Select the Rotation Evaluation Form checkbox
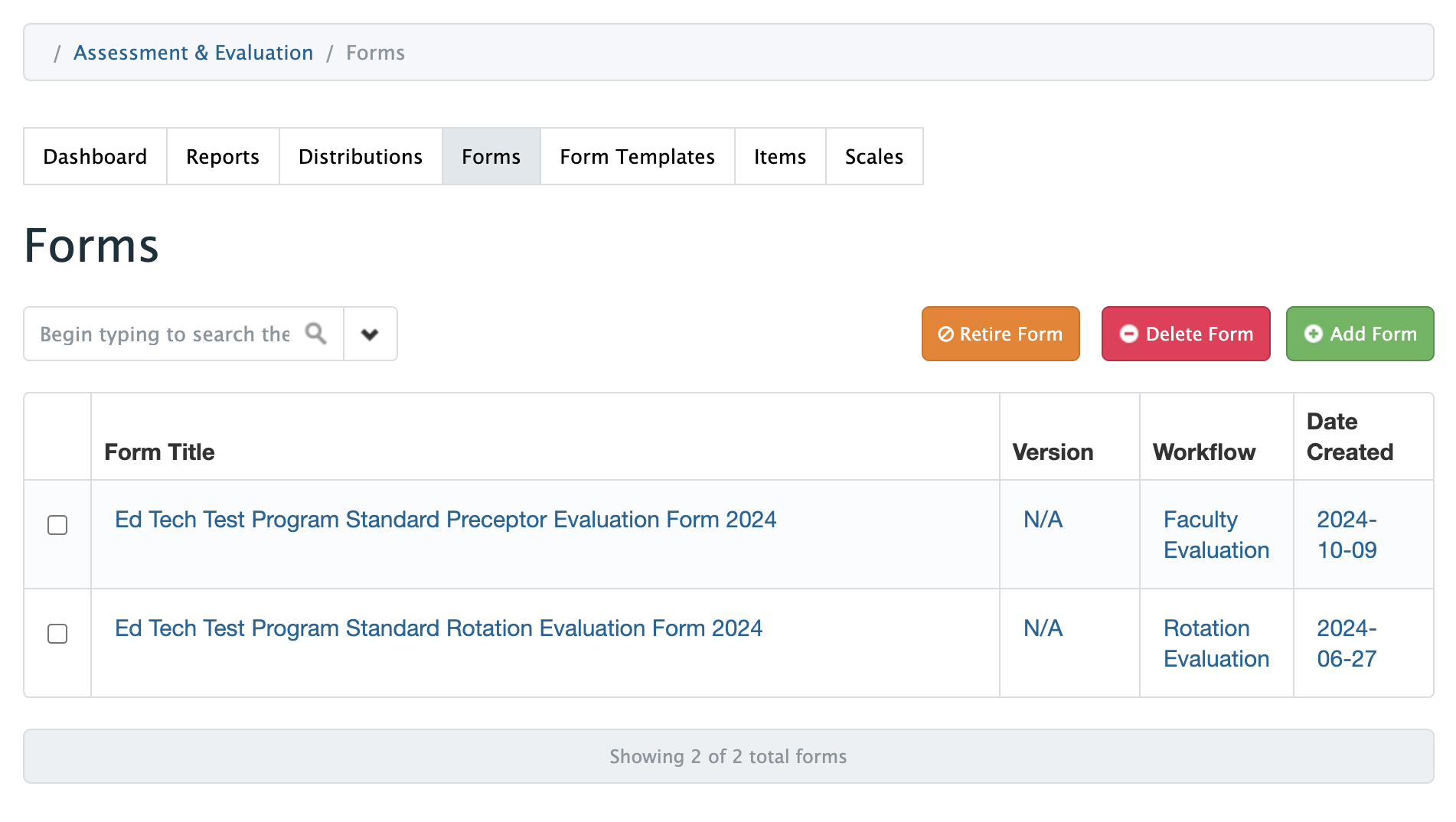Screen dimensions: 1456x822 [x=57, y=634]
